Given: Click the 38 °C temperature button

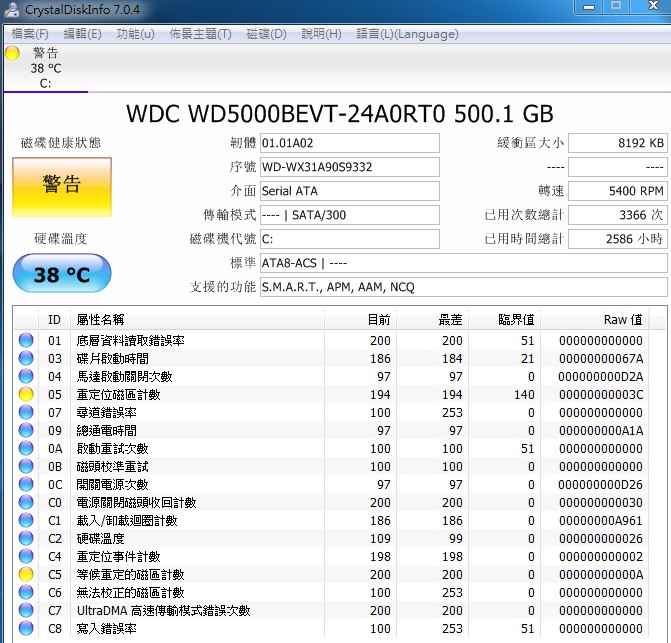Looking at the screenshot, I should 62,273.
